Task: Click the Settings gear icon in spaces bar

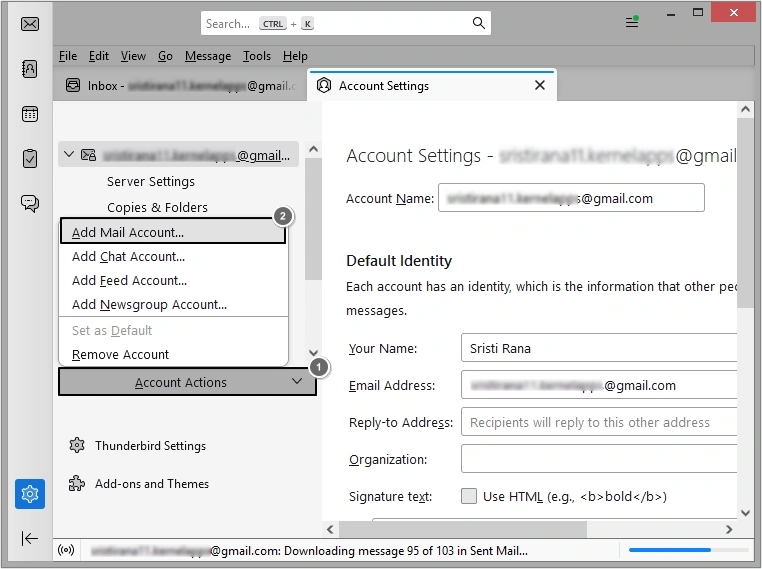Action: click(30, 494)
